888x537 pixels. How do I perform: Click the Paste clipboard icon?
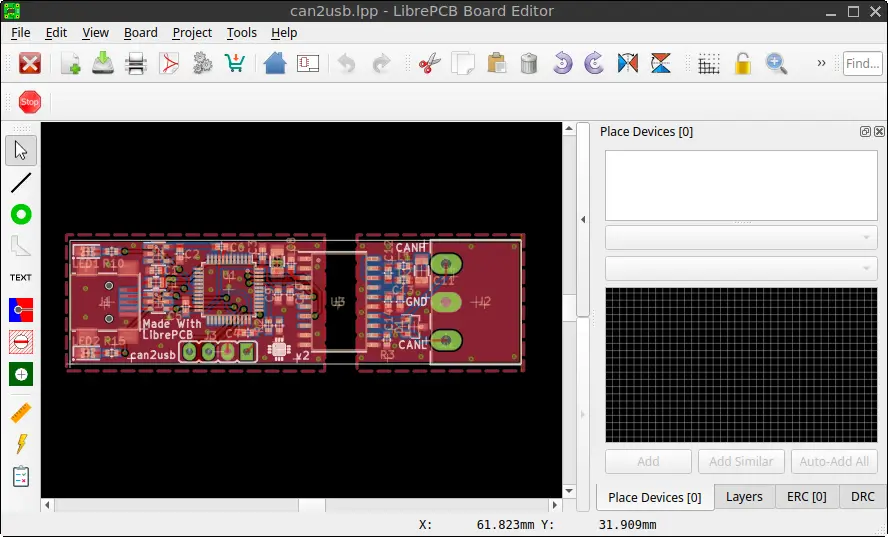tap(496, 63)
